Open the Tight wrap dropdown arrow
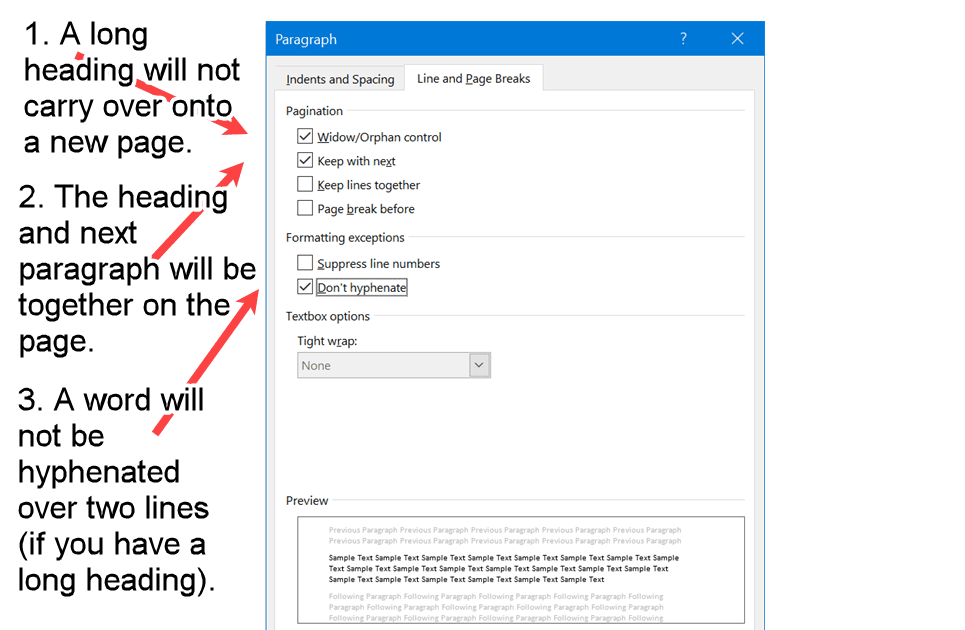Screen dimensions: 965x630 tap(479, 365)
